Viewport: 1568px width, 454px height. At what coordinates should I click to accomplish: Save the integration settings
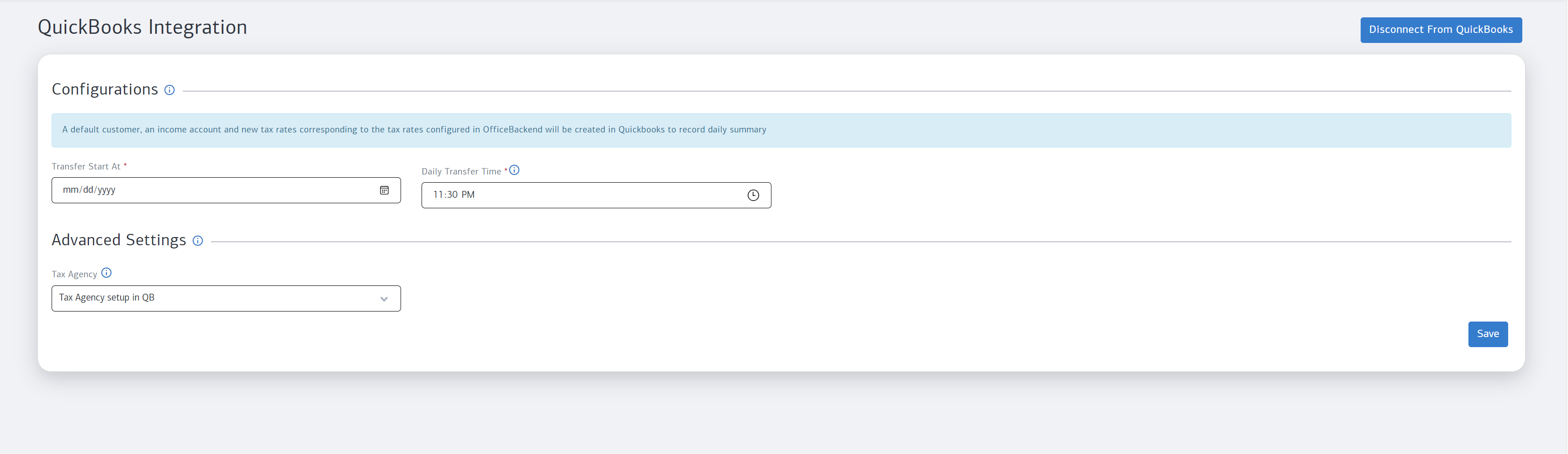point(1488,334)
